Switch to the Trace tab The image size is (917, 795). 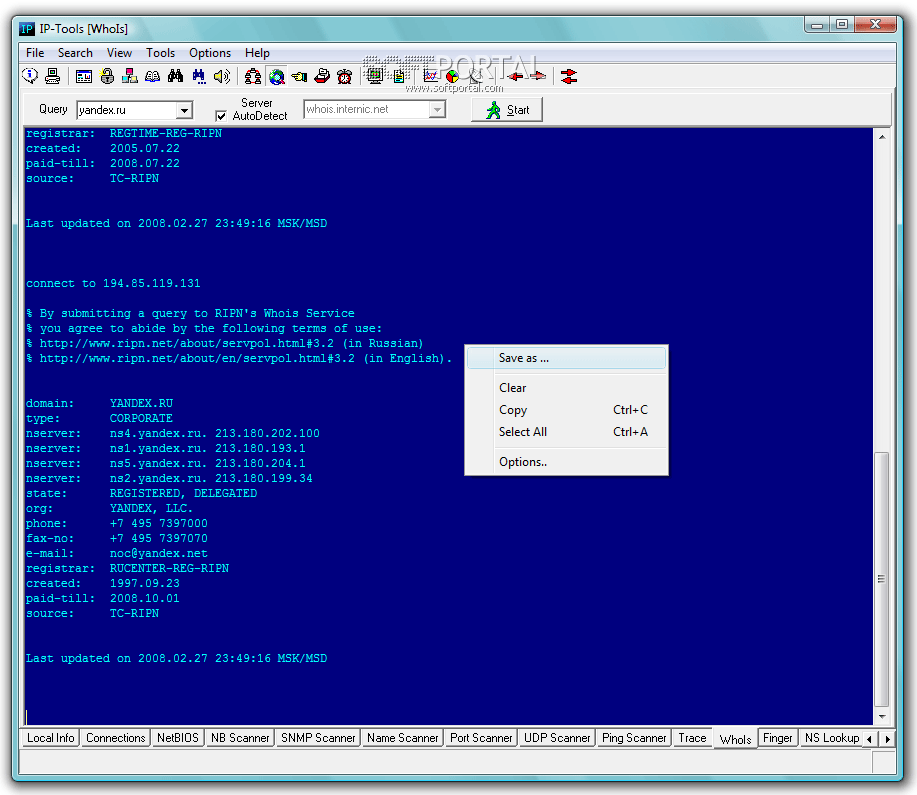tap(692, 738)
